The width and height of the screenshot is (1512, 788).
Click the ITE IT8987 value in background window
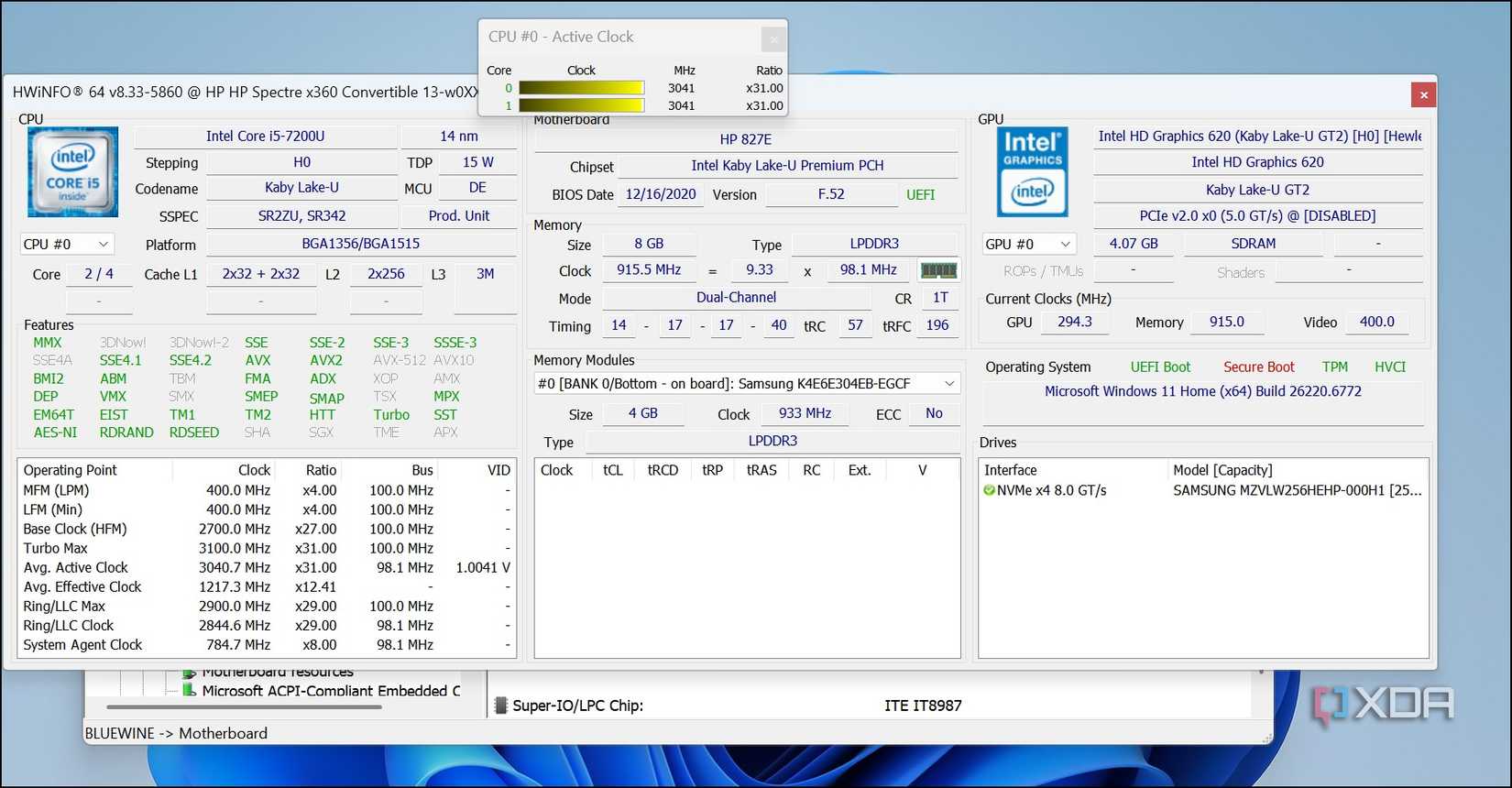[x=923, y=706]
